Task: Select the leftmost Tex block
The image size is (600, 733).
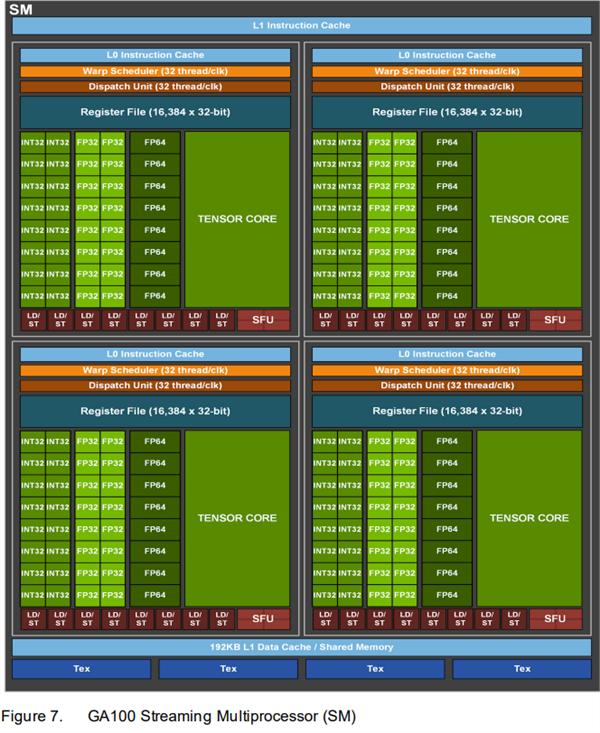Action: point(81,668)
